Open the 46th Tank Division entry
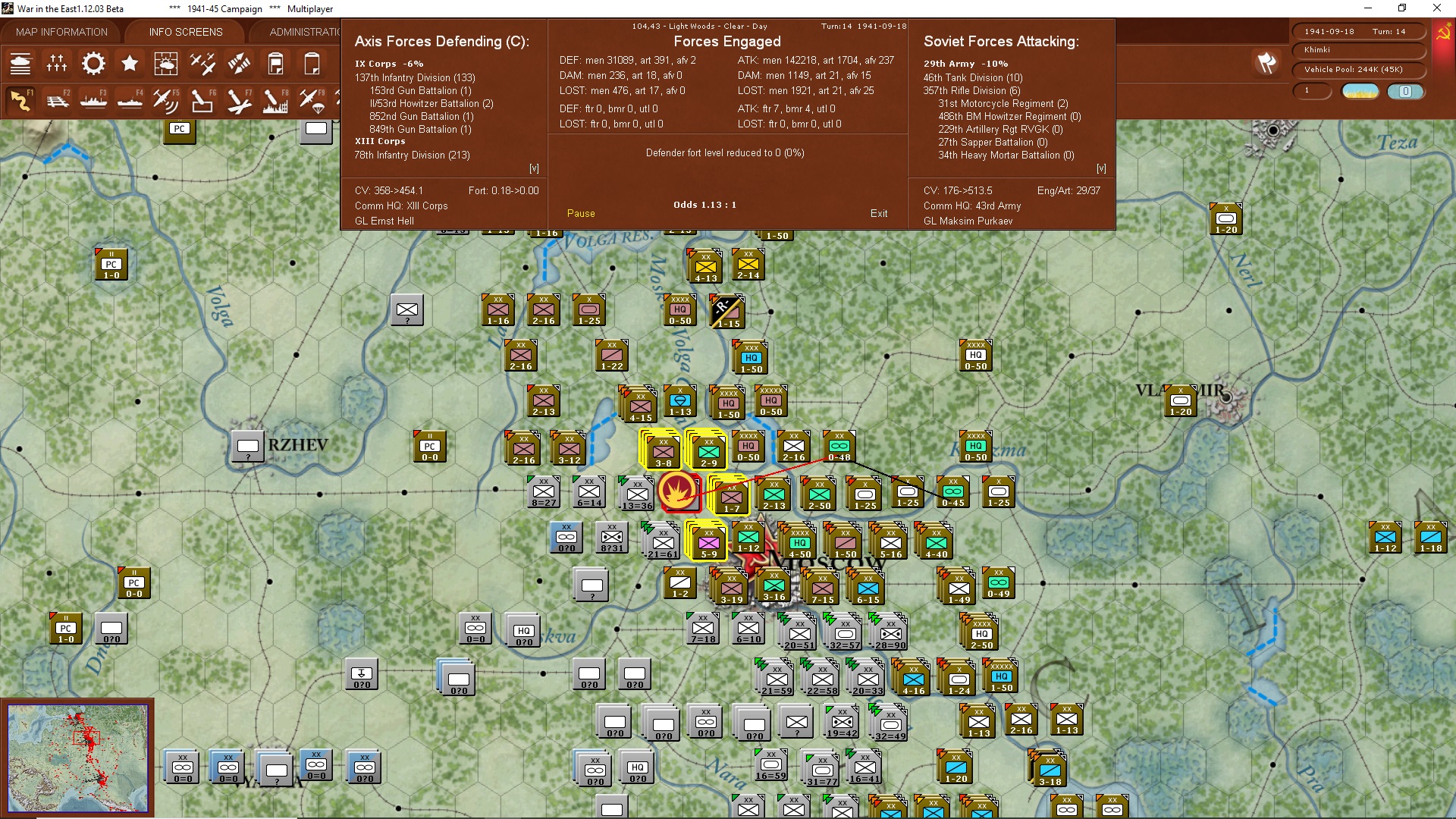The height and width of the screenshot is (819, 1456). pos(973,77)
